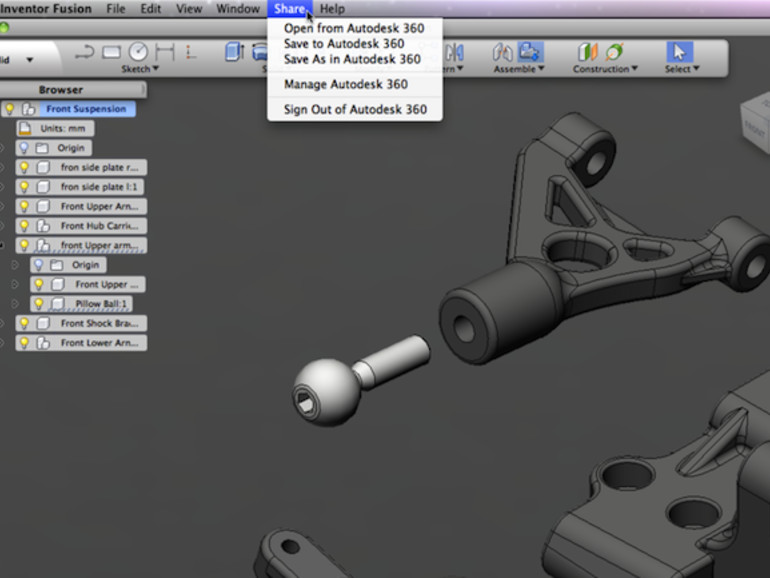Open the Pattern dropdown arrow
Image resolution: width=770 pixels, height=578 pixels.
(x=460, y=68)
